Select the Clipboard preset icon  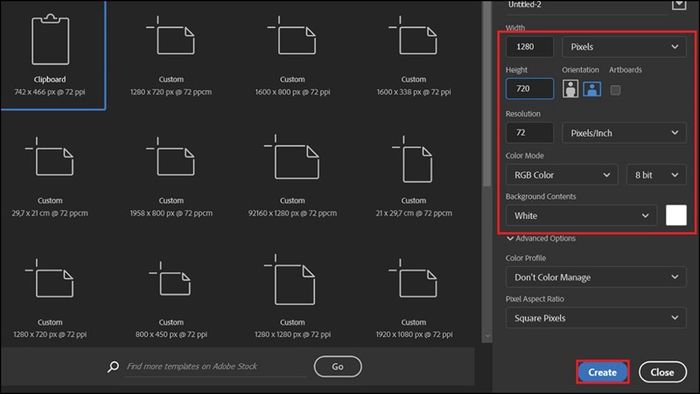[x=50, y=39]
